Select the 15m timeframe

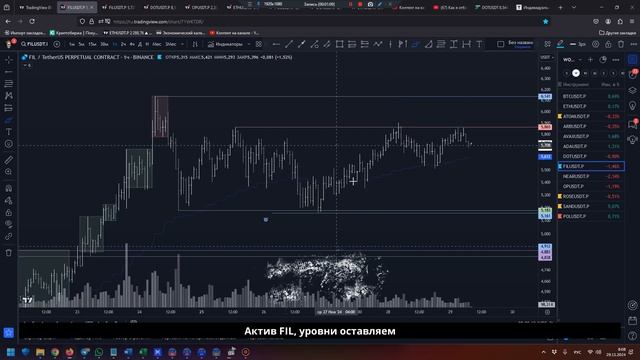click(x=92, y=44)
